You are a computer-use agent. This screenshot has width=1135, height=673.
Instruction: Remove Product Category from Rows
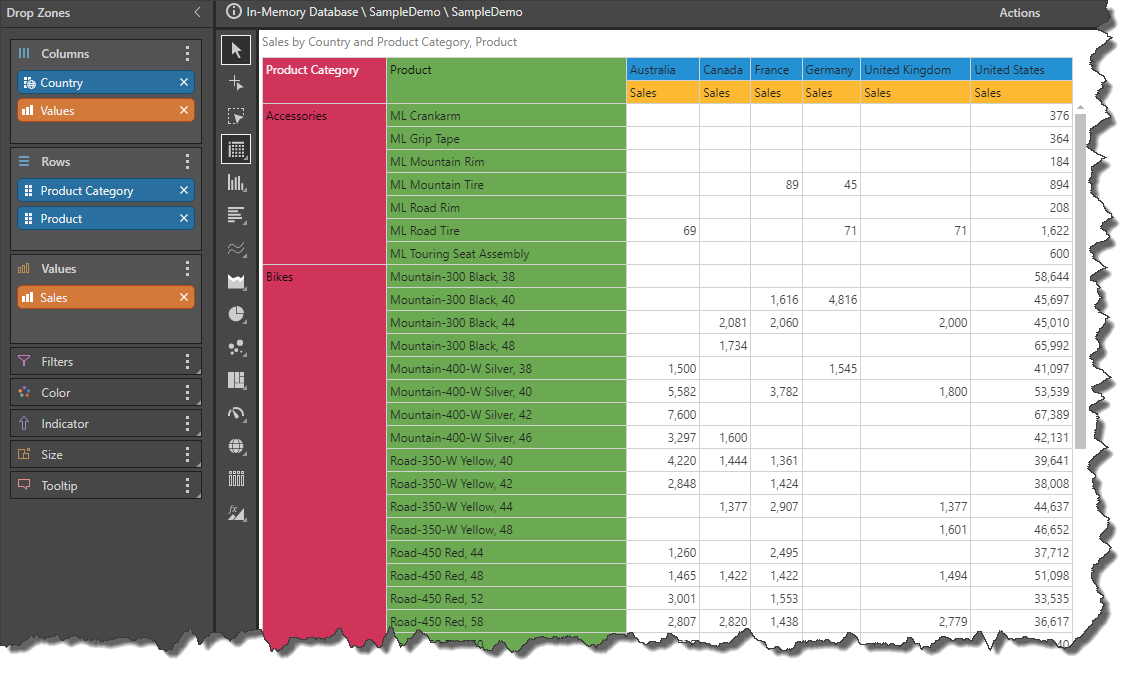(x=184, y=191)
